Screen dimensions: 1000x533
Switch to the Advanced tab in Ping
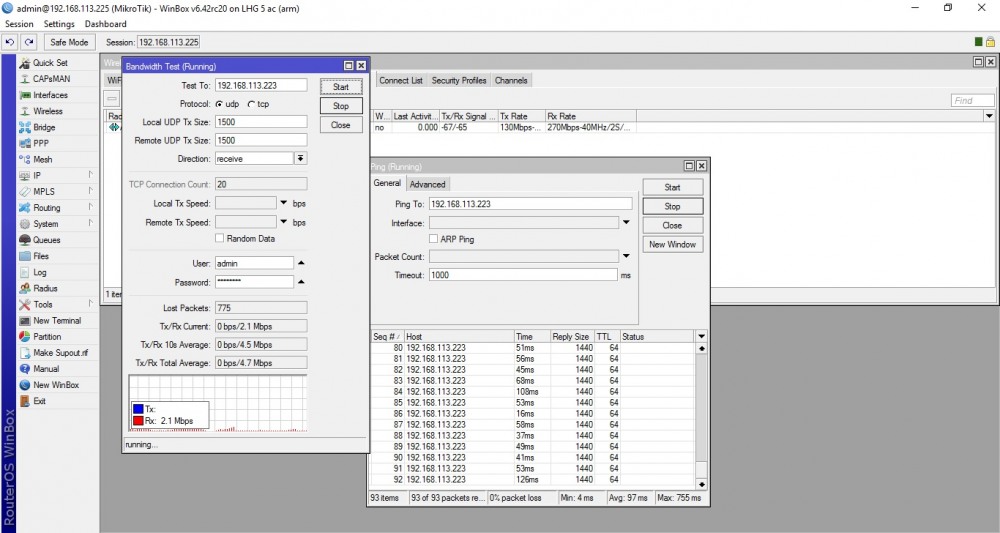pyautogui.click(x=427, y=184)
